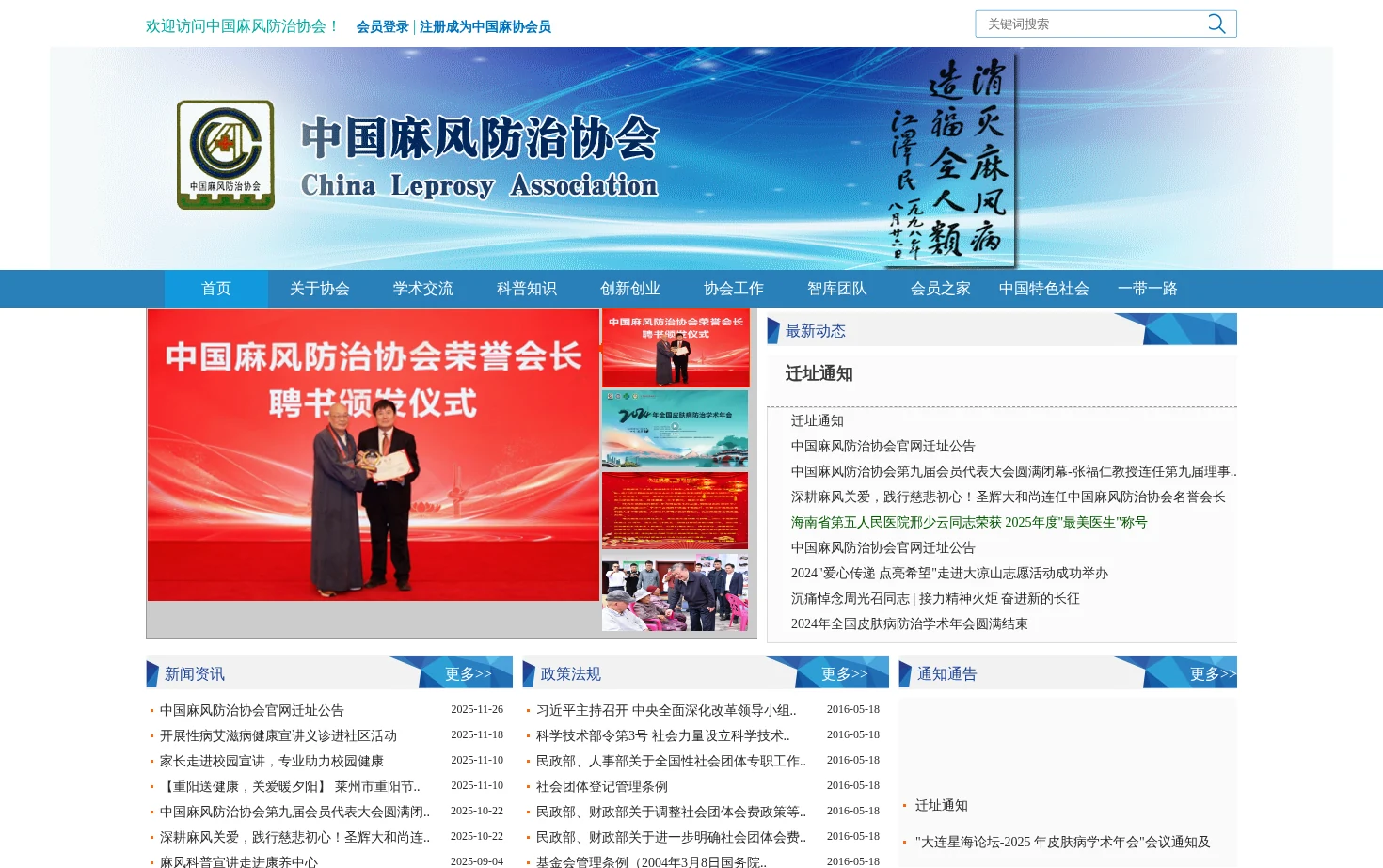1383x868 pixels.
Task: Open the bold 迁址通知 headline
Action: tap(819, 373)
